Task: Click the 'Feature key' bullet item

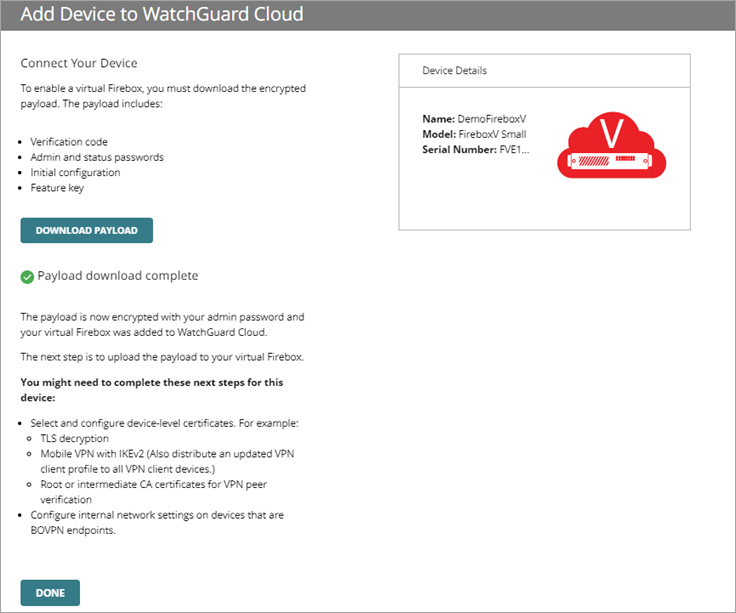Action: point(57,188)
